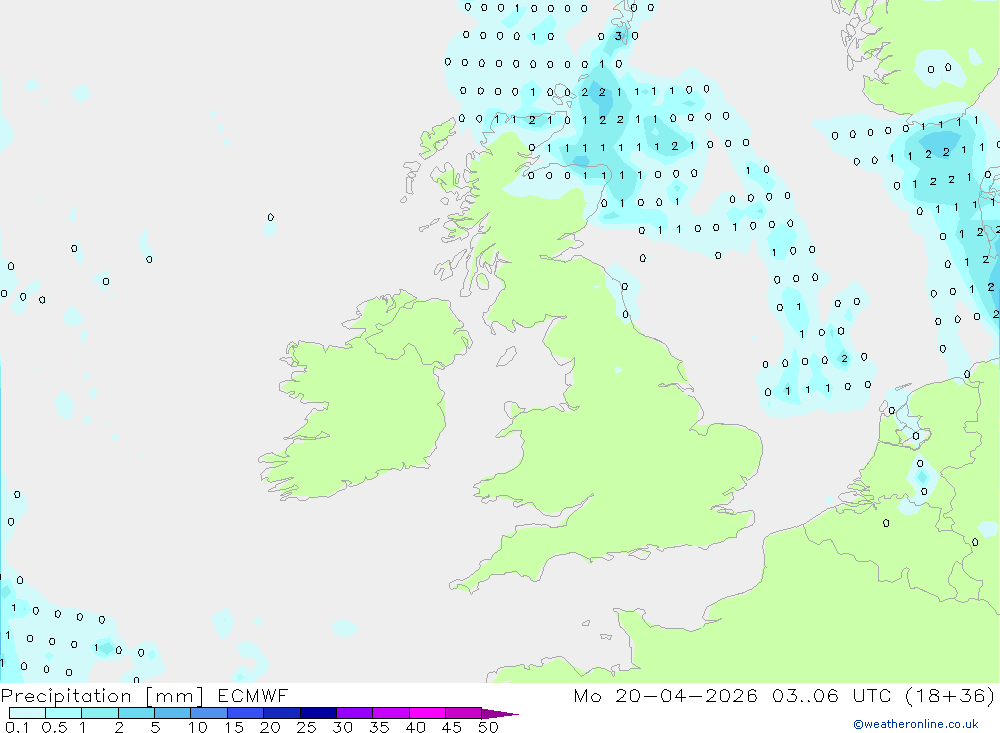Pick the 1–2 mm cyan legend swatch
The height and width of the screenshot is (733, 1000).
coord(100,713)
